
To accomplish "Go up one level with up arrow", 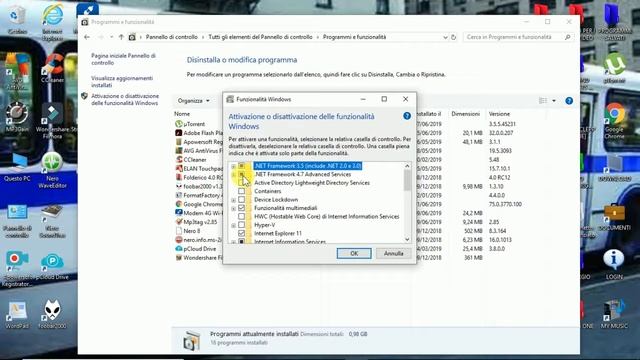I will [121, 37].
